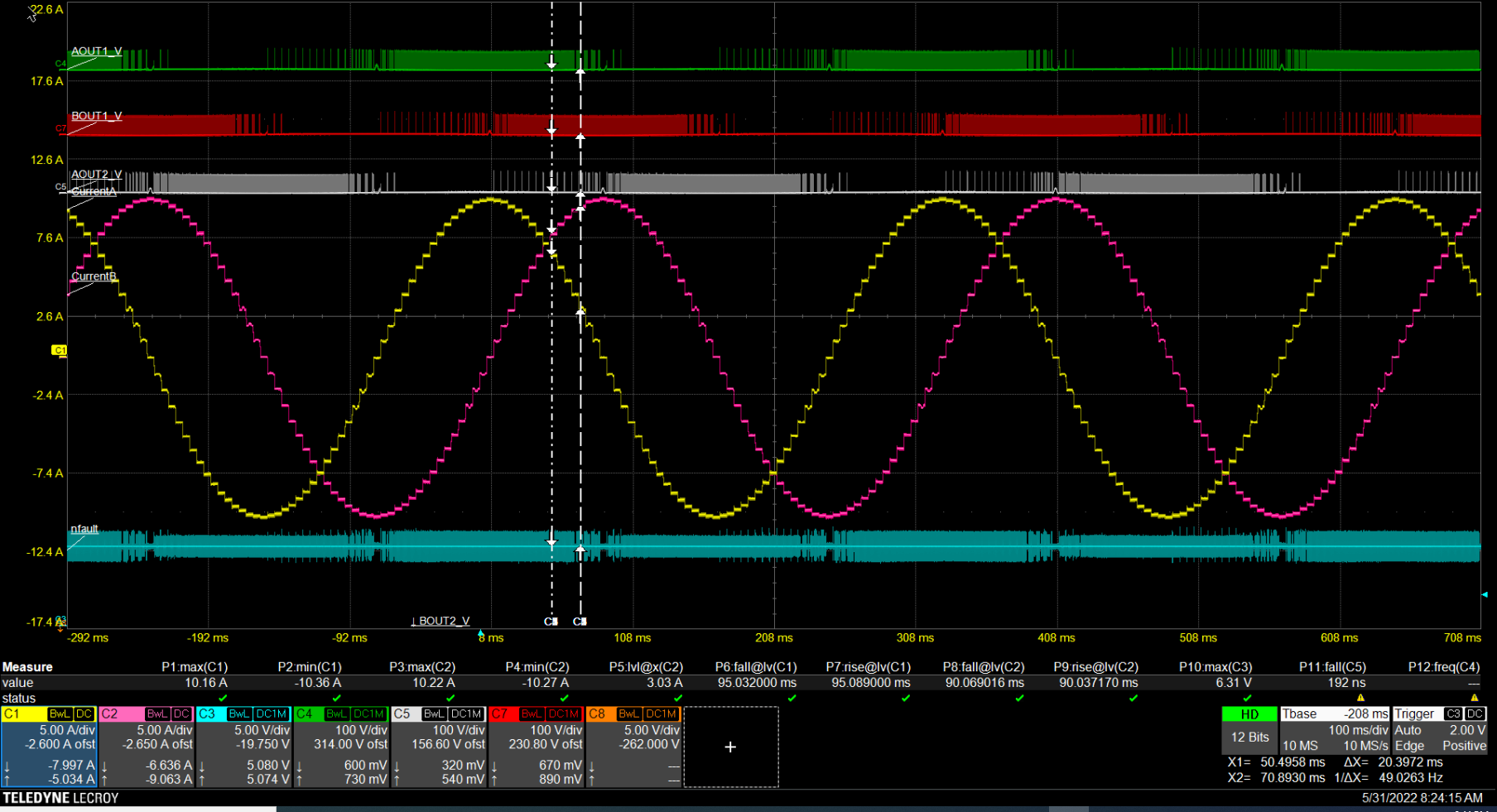The image size is (1497, 812).
Task: Open the "+" empty trace placeholder box
Action: coord(730,747)
